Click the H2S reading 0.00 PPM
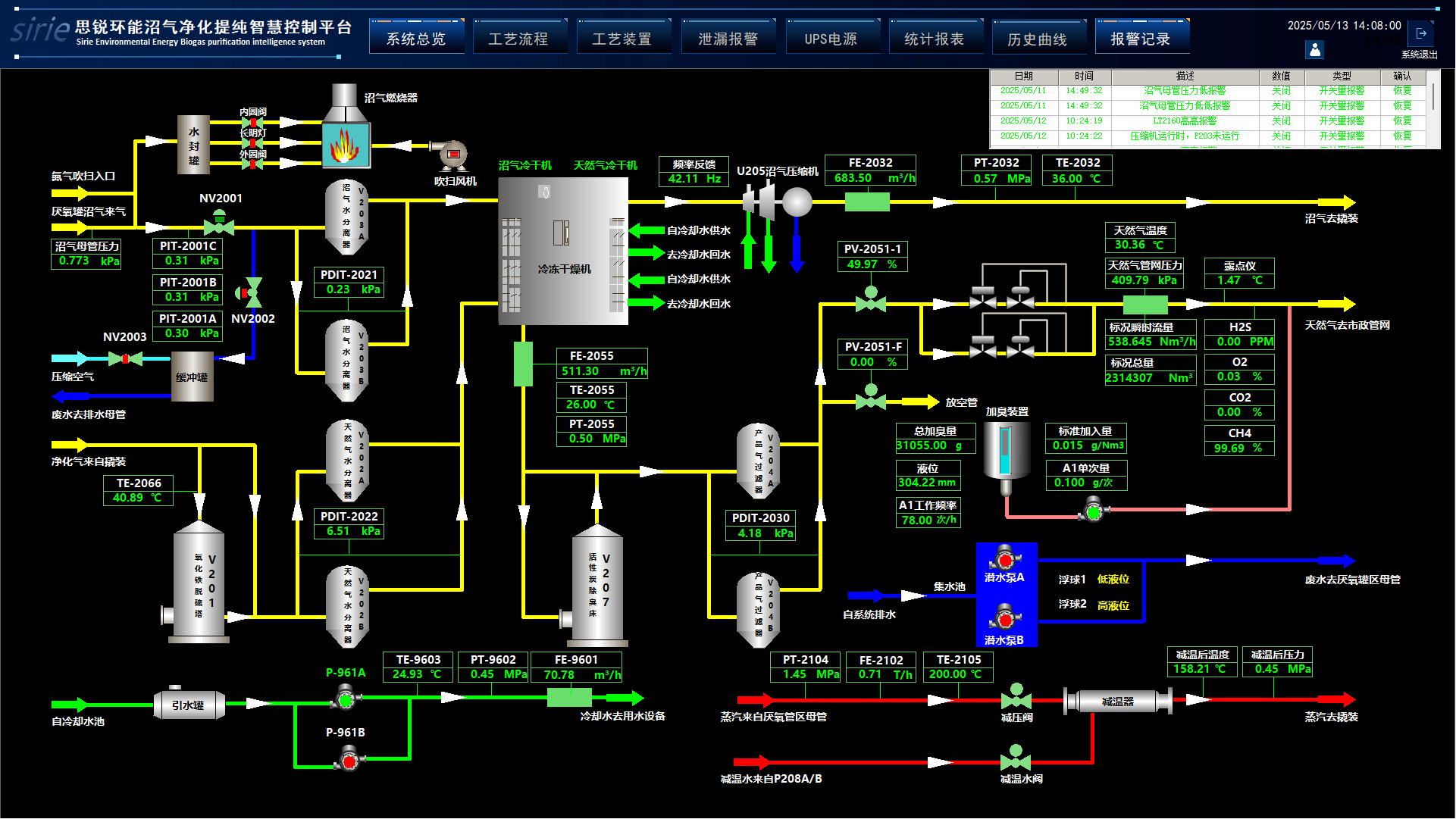This screenshot has width=1456, height=819. pyautogui.click(x=1239, y=341)
